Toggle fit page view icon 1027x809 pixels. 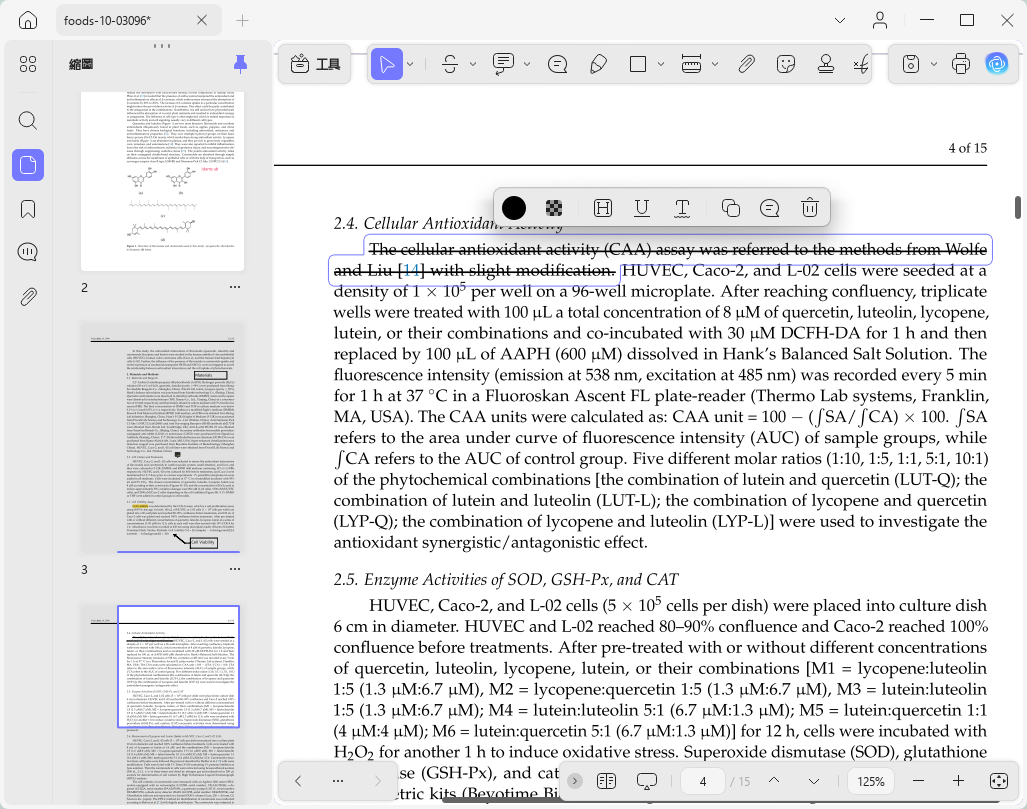(999, 781)
